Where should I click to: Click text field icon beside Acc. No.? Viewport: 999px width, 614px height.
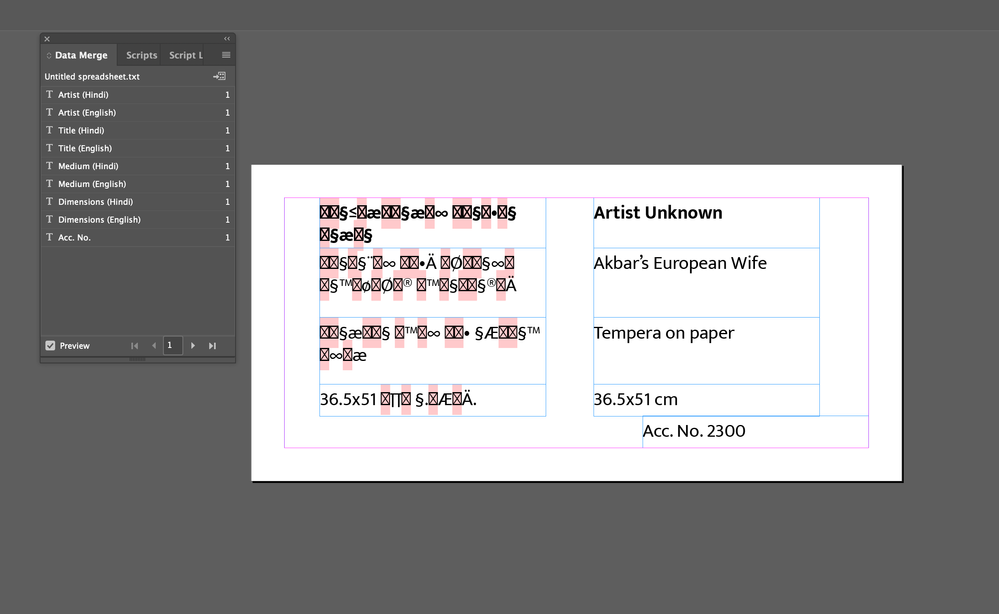[x=49, y=237]
